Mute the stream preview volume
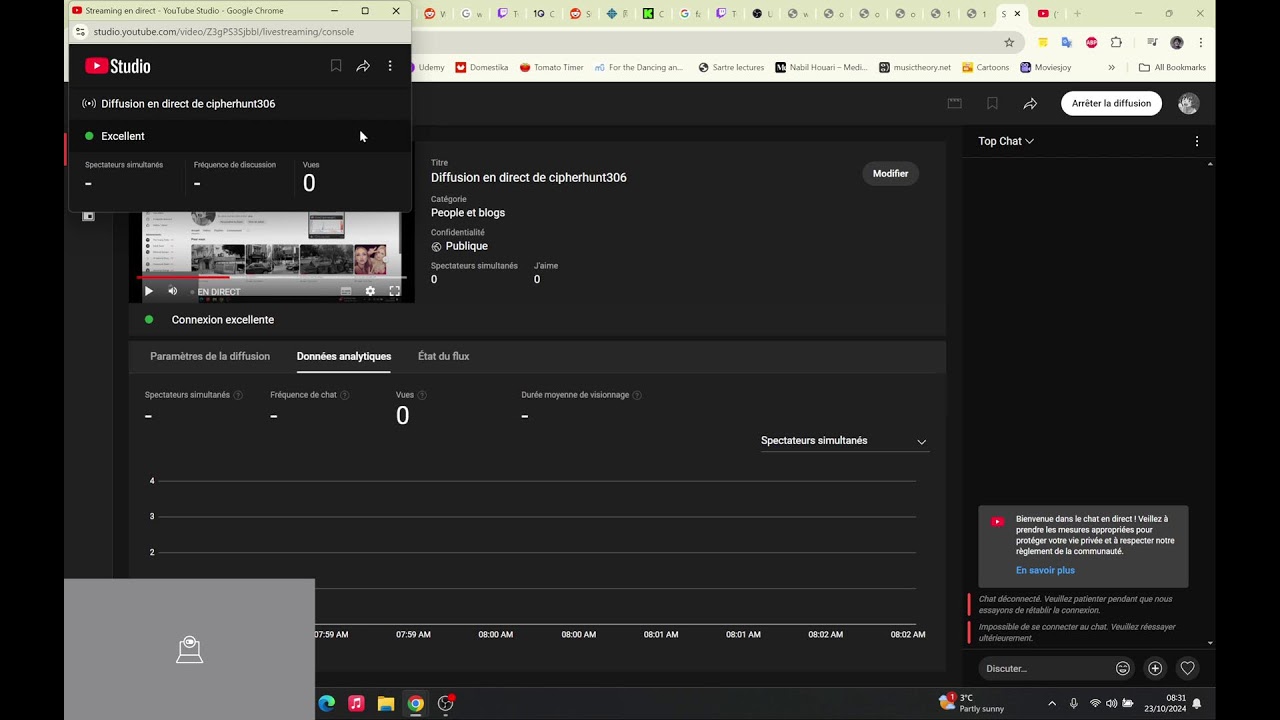The height and width of the screenshot is (720, 1280). 172,291
